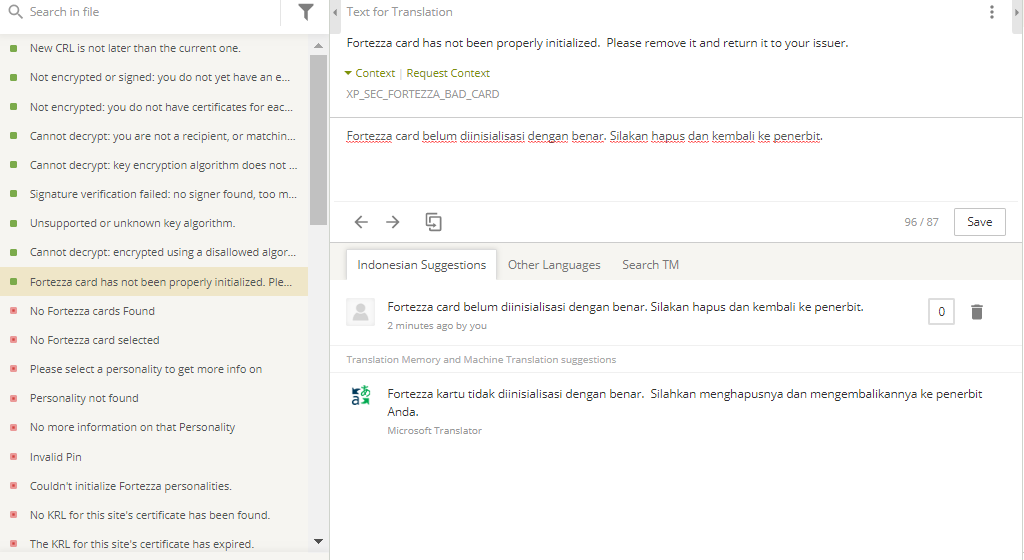Switch to Indonesian Suggestions tab
This screenshot has height=560, width=1024.
coord(421,264)
